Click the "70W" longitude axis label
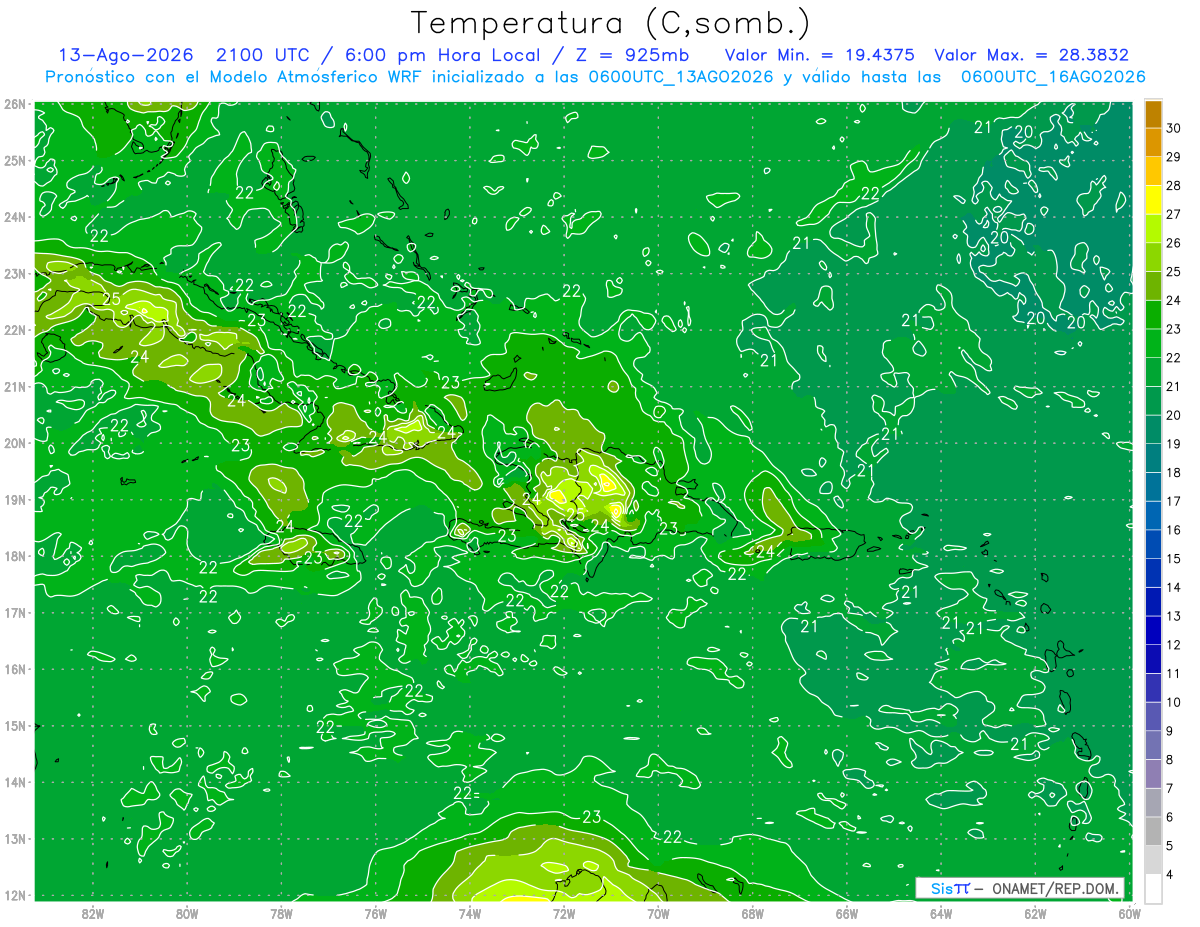Image resolution: width=1200 pixels, height=927 pixels. tap(658, 912)
